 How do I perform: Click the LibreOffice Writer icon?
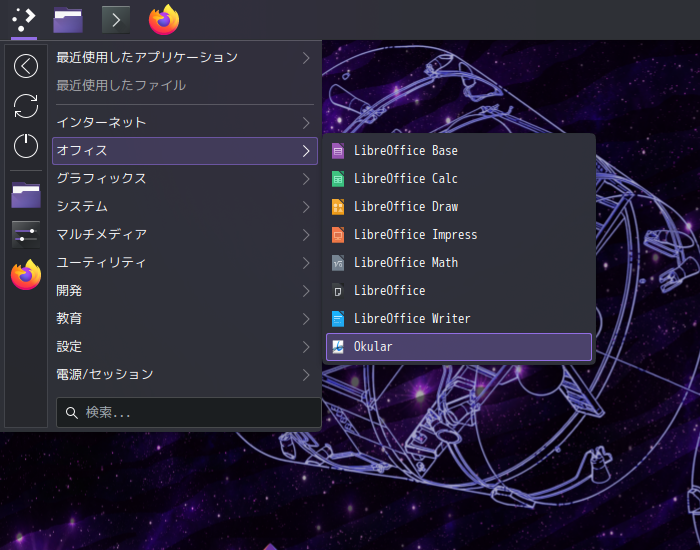tap(338, 319)
